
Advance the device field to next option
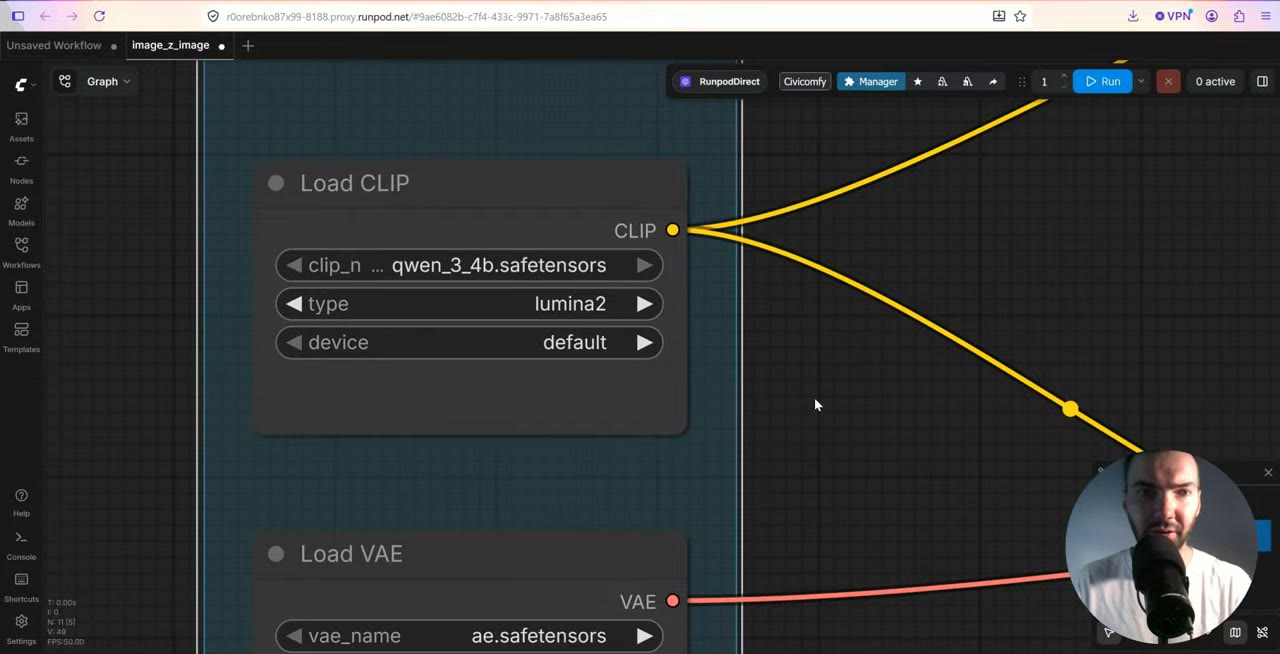coord(644,342)
